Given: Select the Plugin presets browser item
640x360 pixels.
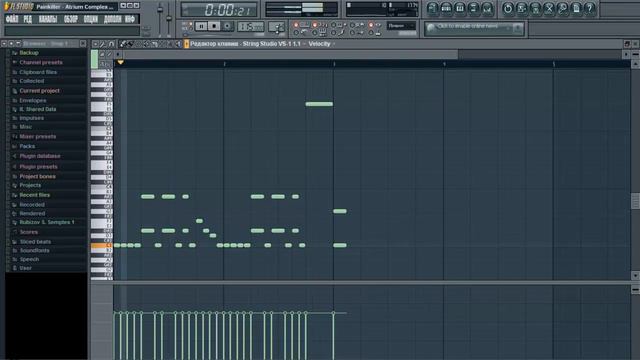Looking at the screenshot, I should [38, 167].
